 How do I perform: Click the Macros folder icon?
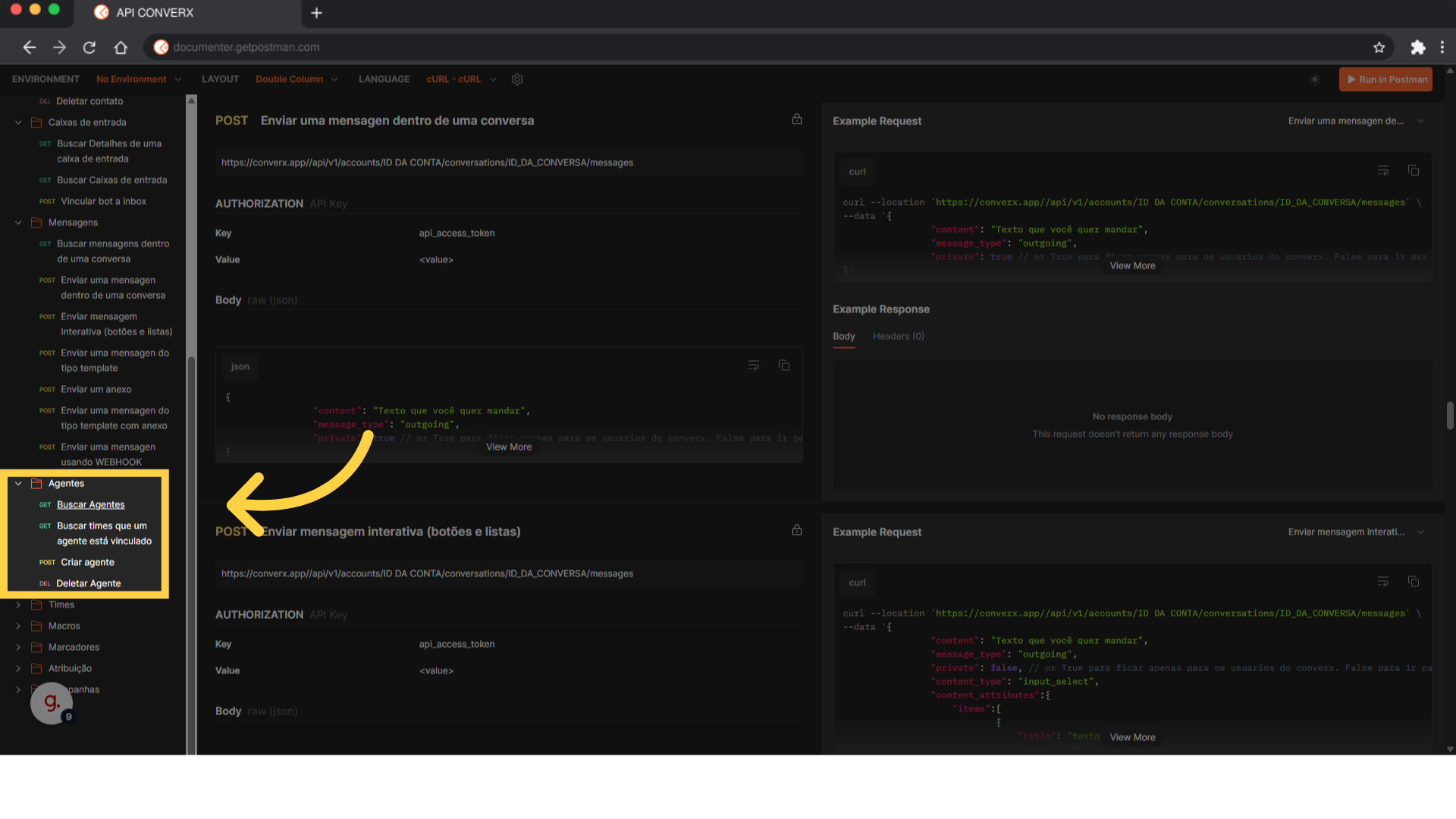click(36, 626)
